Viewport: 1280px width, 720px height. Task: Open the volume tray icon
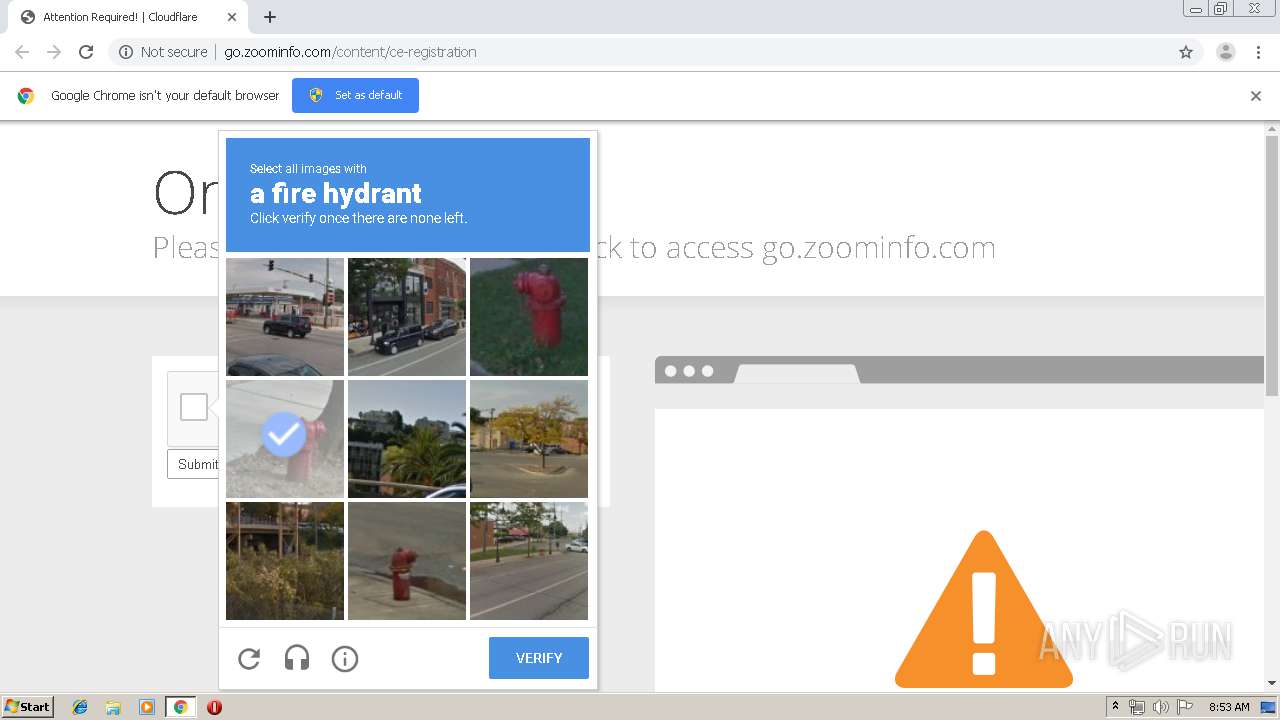tap(1161, 707)
